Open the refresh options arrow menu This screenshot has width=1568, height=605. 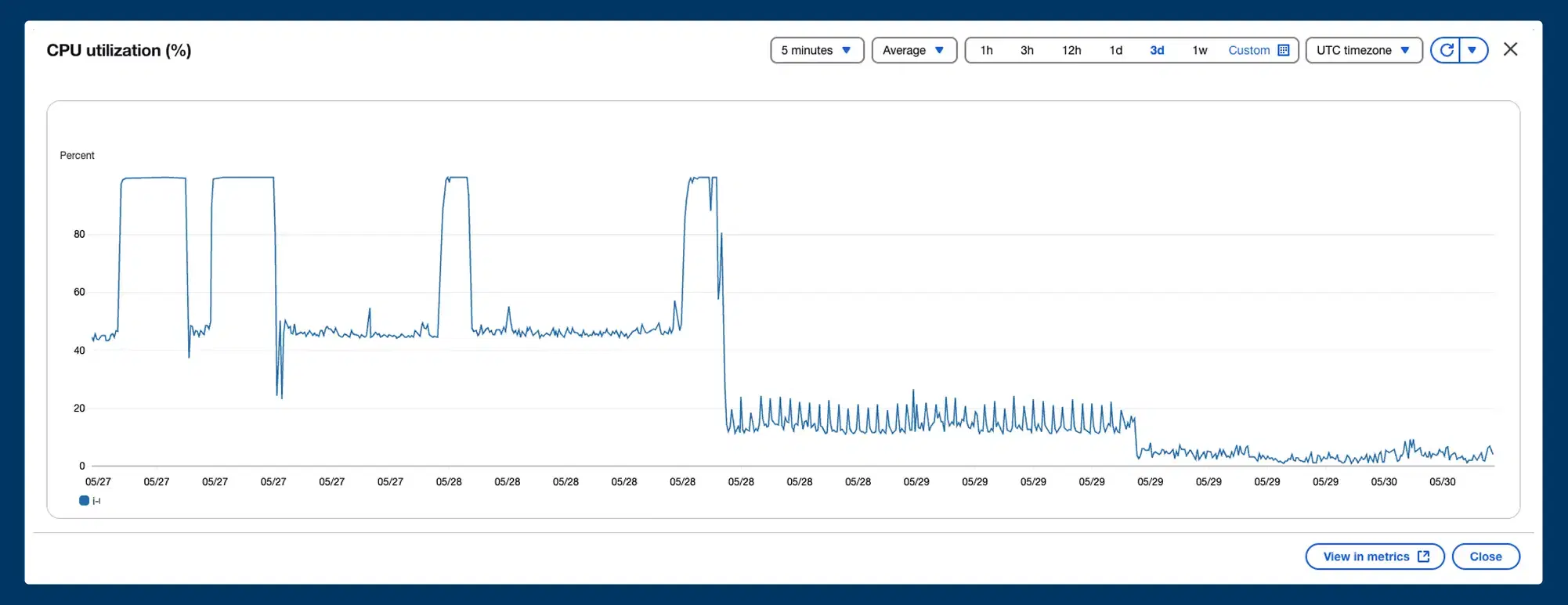(x=1472, y=50)
